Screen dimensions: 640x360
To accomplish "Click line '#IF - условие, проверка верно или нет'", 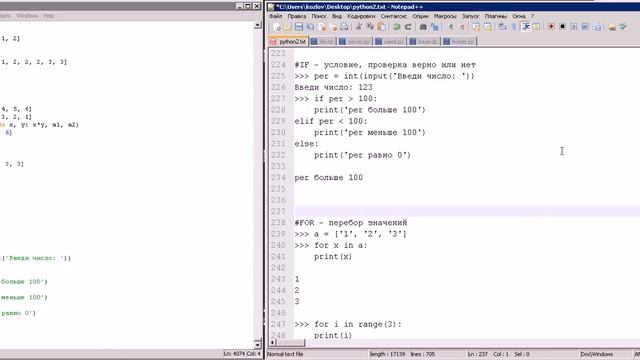I will pos(385,65).
